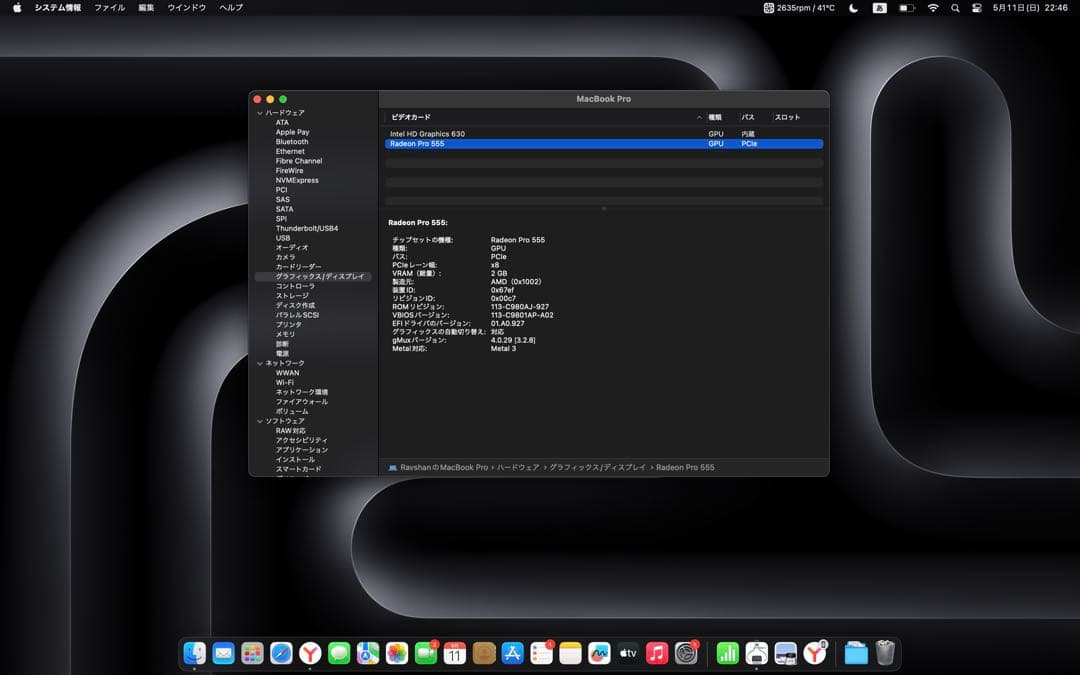Screen dimensions: 1080x675
Task: Click sort chevron in ビデオカード column header
Action: click(x=699, y=118)
